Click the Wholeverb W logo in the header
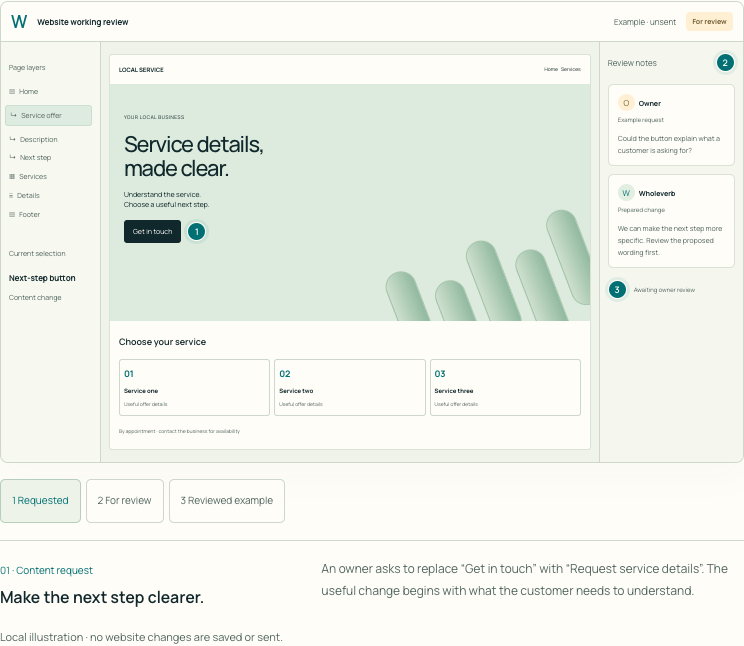The height and width of the screenshot is (646, 744). coord(19,22)
